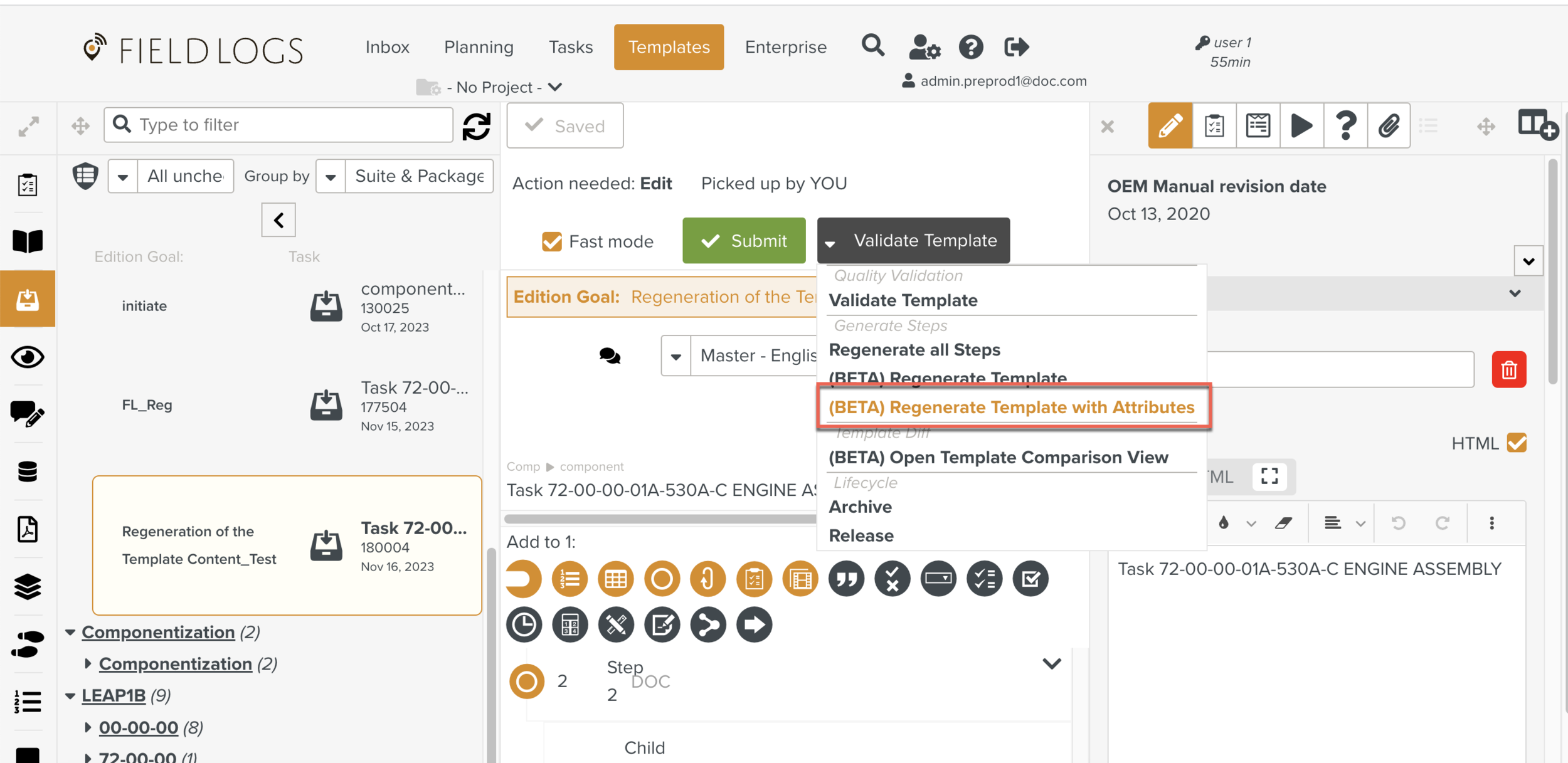Switch to the Planning tab
This screenshot has width=1568, height=763.
[478, 46]
